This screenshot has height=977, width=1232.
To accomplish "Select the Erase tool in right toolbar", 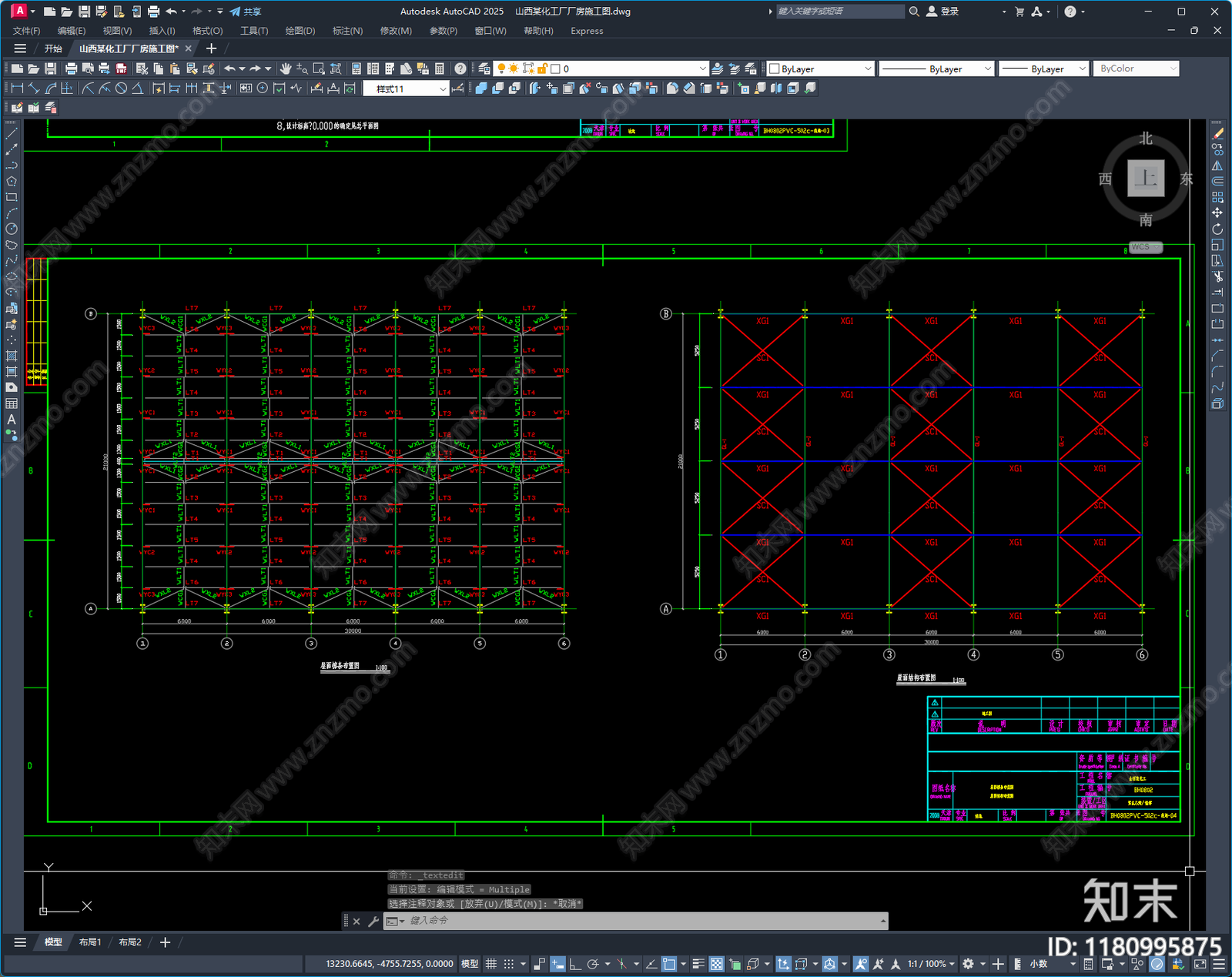I will [1217, 133].
